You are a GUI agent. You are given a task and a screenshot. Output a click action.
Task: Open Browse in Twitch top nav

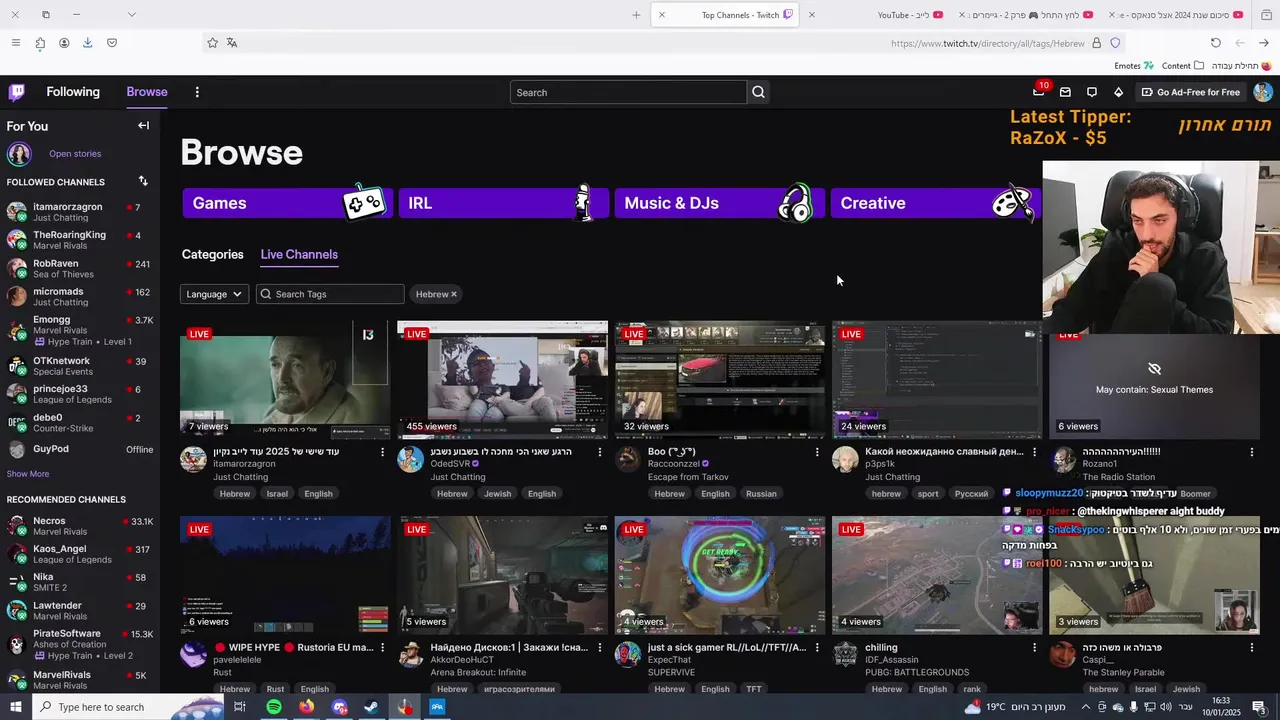point(147,92)
